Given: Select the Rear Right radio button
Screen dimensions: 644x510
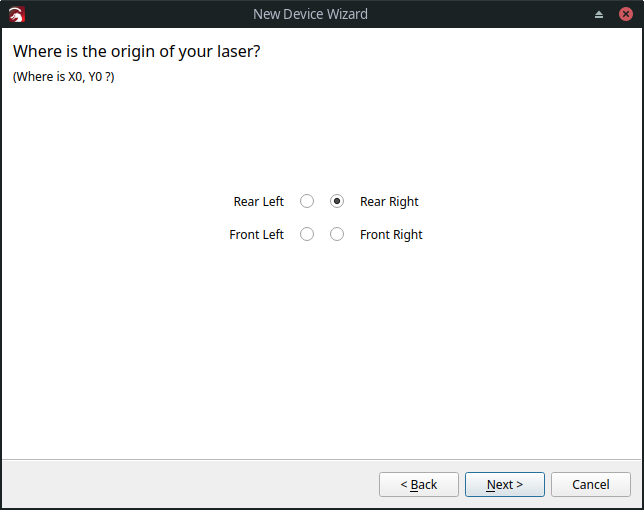Looking at the screenshot, I should [x=337, y=201].
